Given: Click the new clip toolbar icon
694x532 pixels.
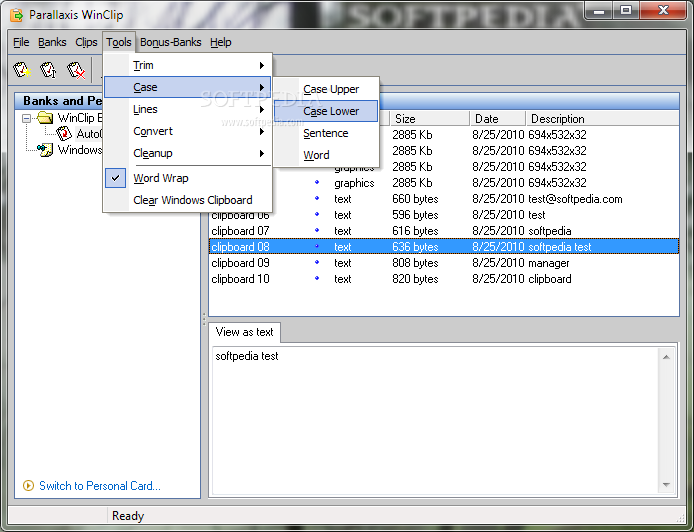Looking at the screenshot, I should pos(22,70).
